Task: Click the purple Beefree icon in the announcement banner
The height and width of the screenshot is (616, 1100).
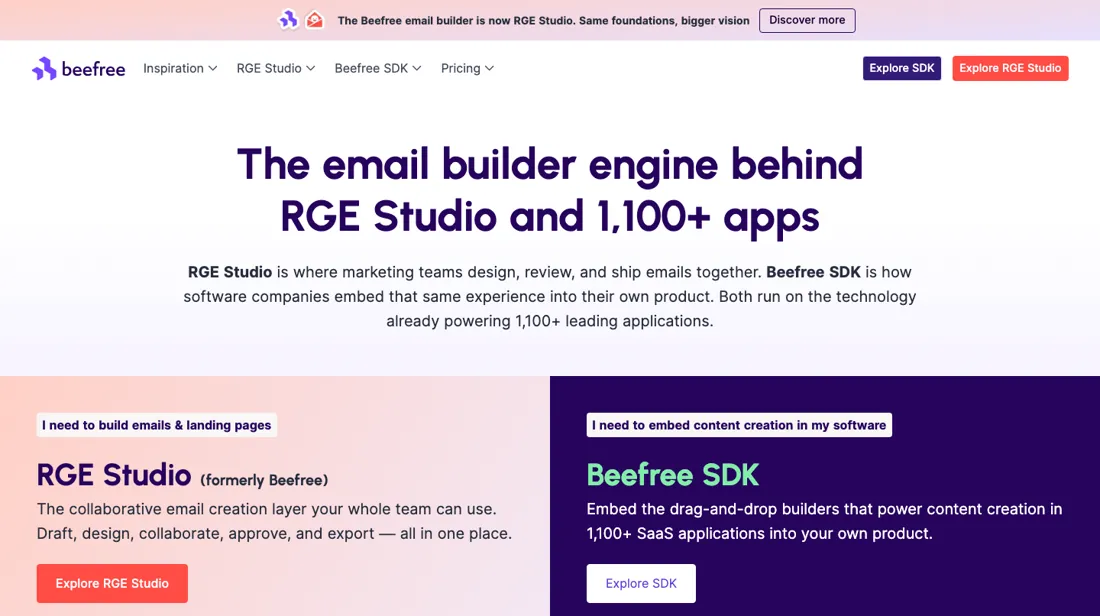Action: 288,20
